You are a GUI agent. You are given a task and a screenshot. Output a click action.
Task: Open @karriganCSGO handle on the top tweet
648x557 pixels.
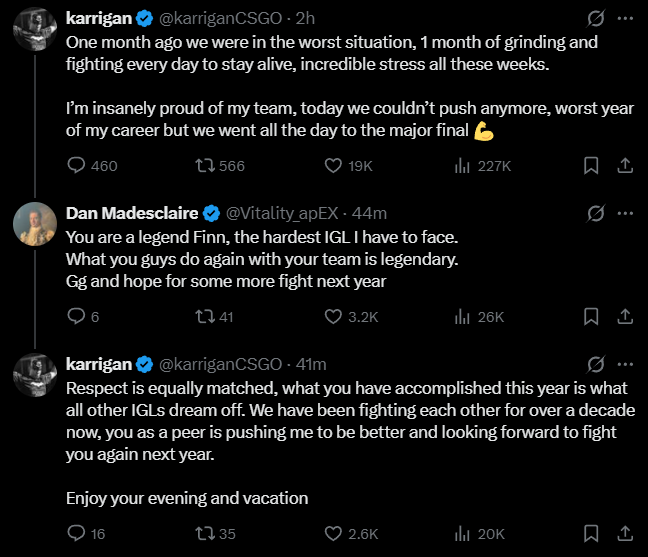click(220, 18)
